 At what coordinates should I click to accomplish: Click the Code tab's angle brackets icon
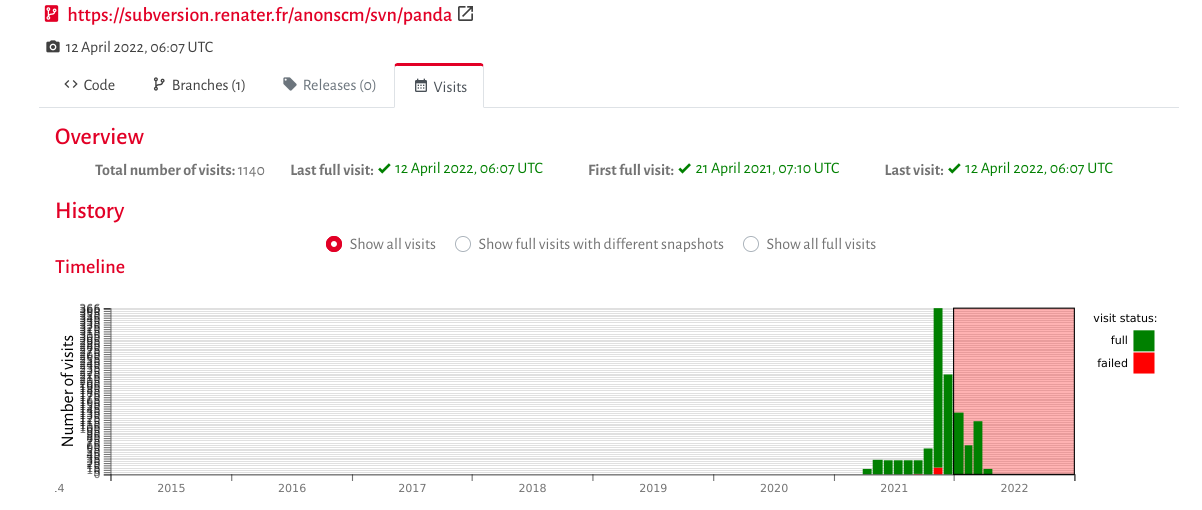pyautogui.click(x=70, y=85)
